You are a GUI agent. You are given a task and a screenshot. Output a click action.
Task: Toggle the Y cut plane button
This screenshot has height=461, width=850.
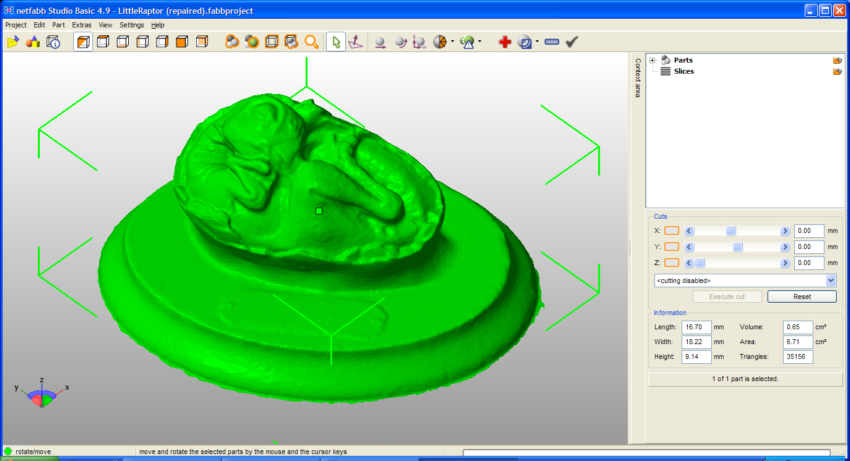click(671, 247)
